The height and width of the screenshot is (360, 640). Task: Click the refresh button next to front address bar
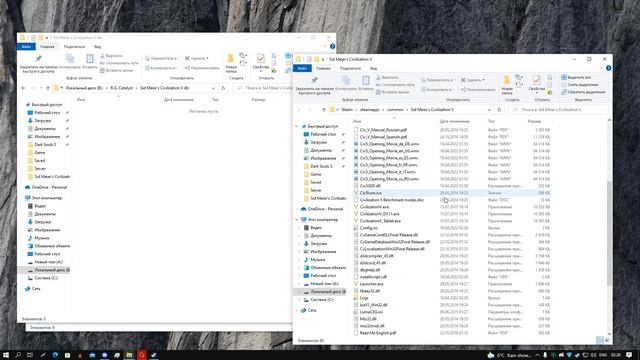[x=499, y=110]
